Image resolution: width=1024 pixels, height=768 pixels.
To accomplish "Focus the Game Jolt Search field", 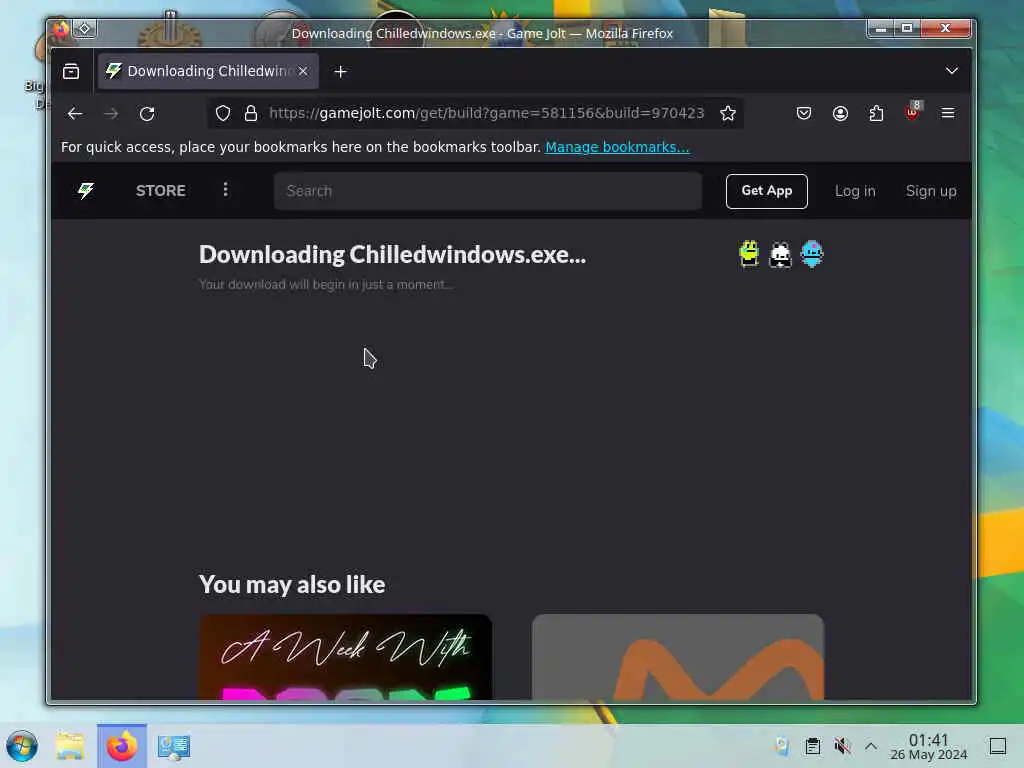I will (x=488, y=191).
